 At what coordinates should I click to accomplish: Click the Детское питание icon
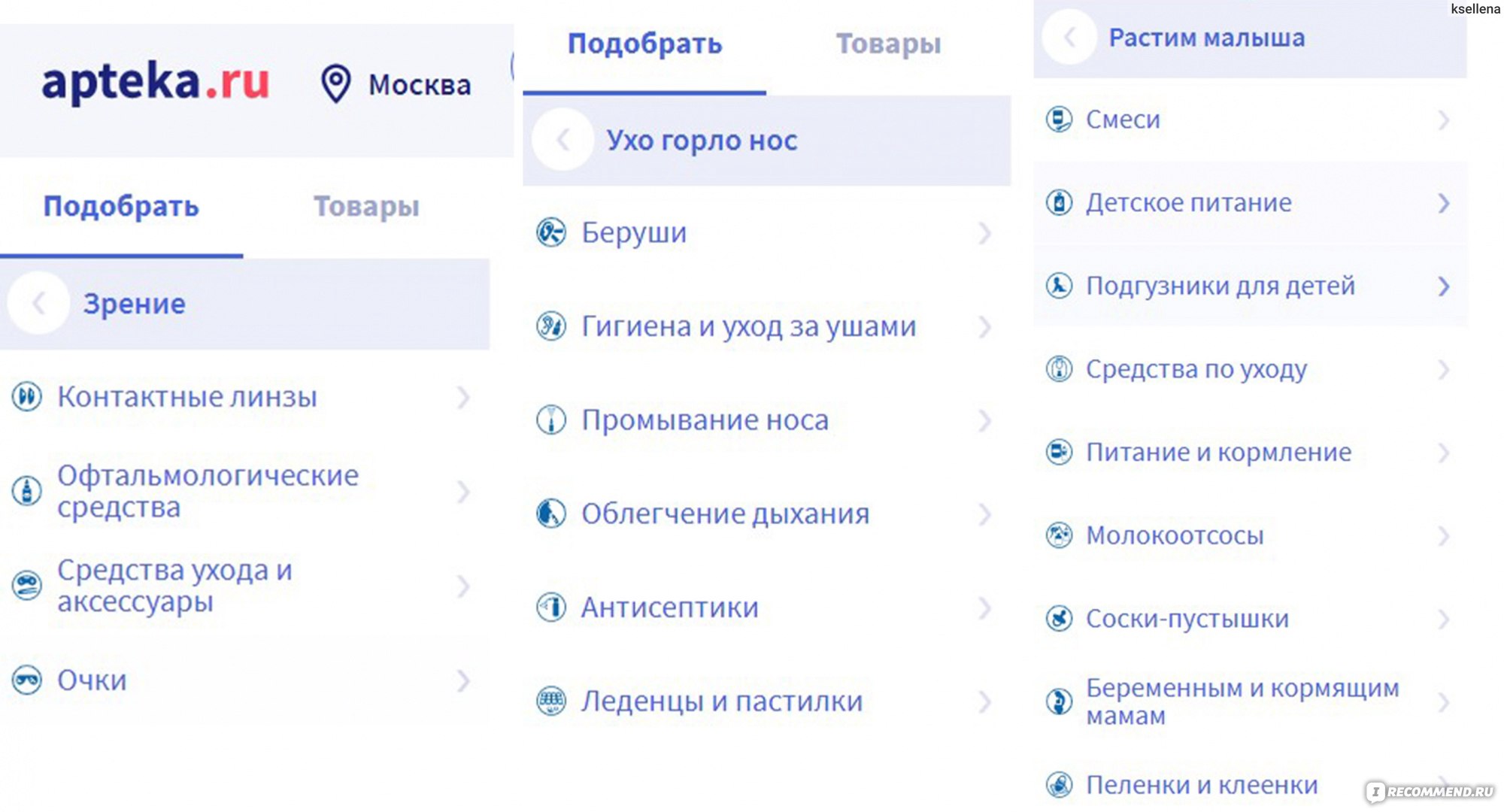click(x=1060, y=202)
